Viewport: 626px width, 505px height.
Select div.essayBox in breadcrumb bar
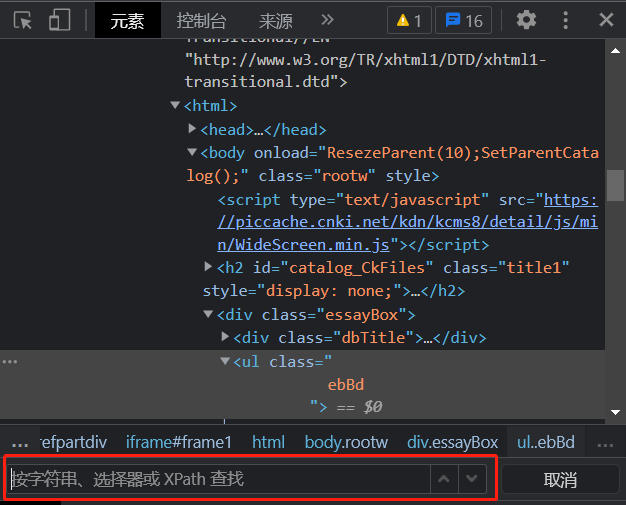point(452,442)
